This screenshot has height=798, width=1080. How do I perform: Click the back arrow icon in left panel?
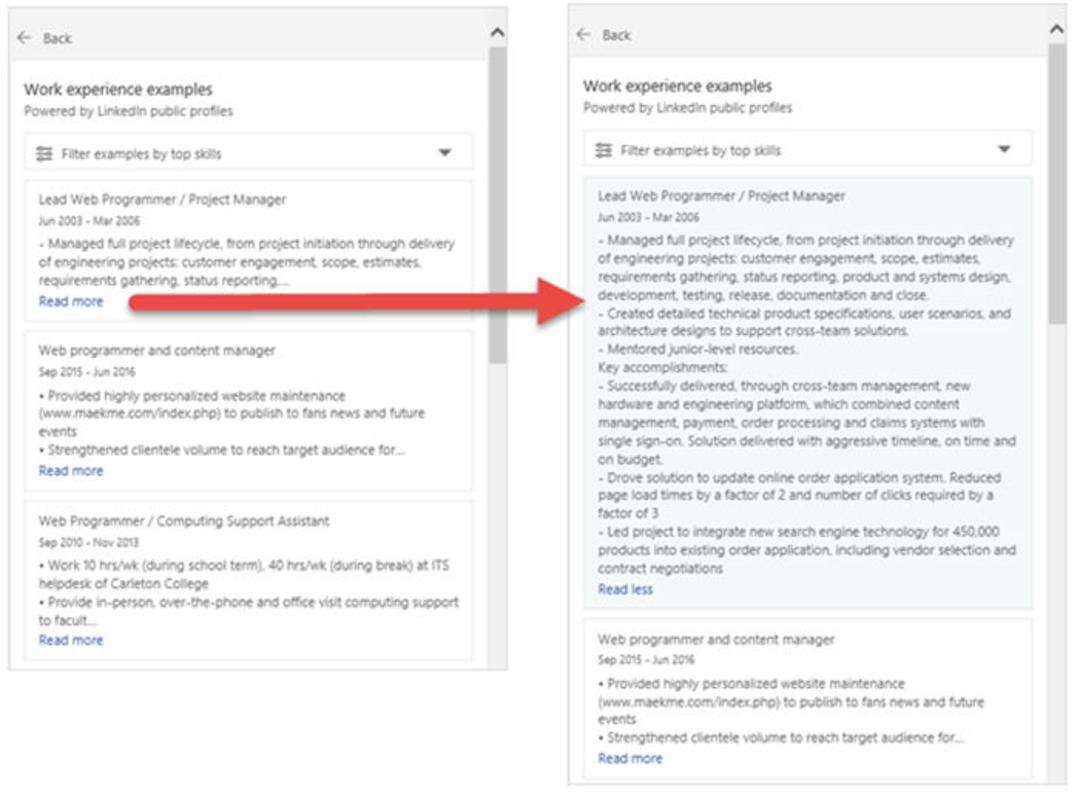point(25,38)
